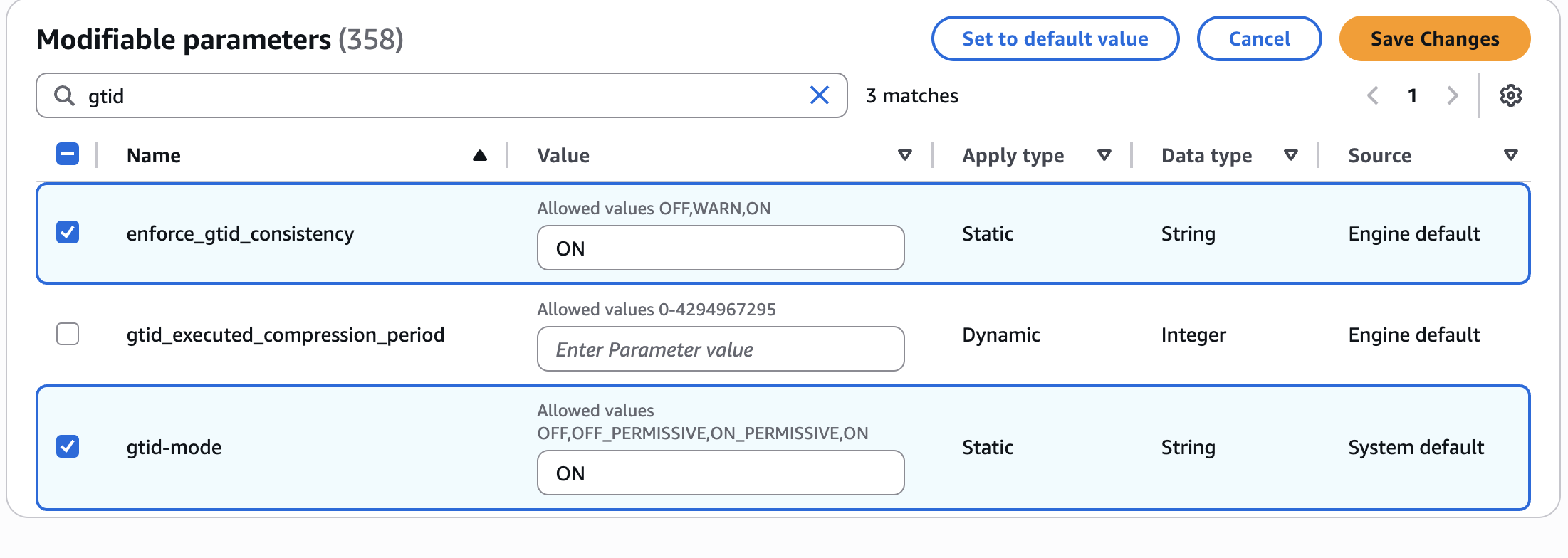Edit enforce_gtid_consistency value field
Viewport: 1568px width, 558px height.
click(x=721, y=248)
